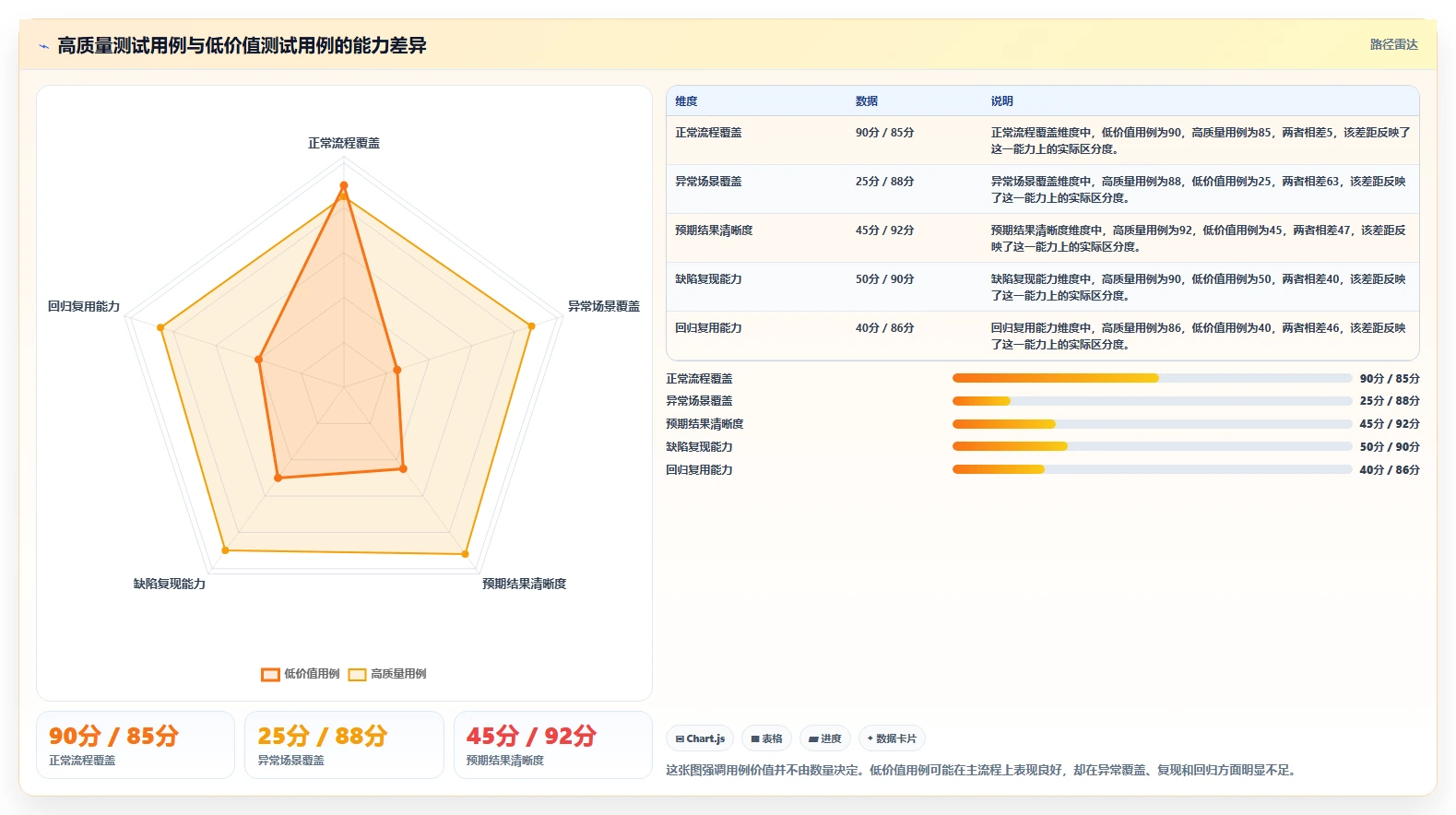This screenshot has width=1456, height=815.
Task: Click the 高质量用例 point on 回归复用能力 axis
Action: click(160, 327)
